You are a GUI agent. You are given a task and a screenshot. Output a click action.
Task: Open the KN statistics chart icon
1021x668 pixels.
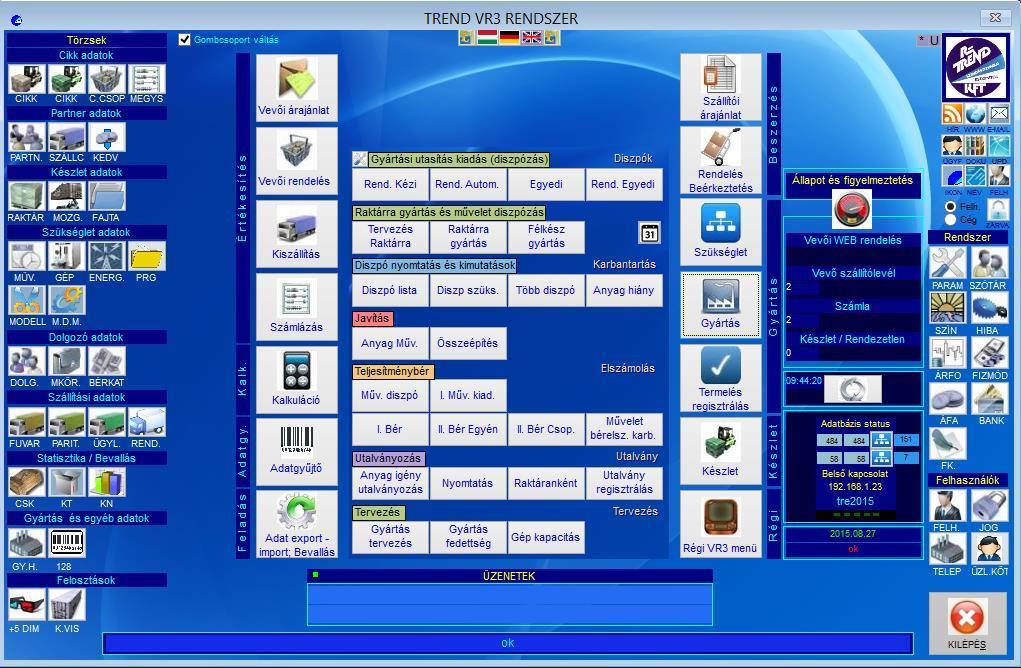pos(107,482)
